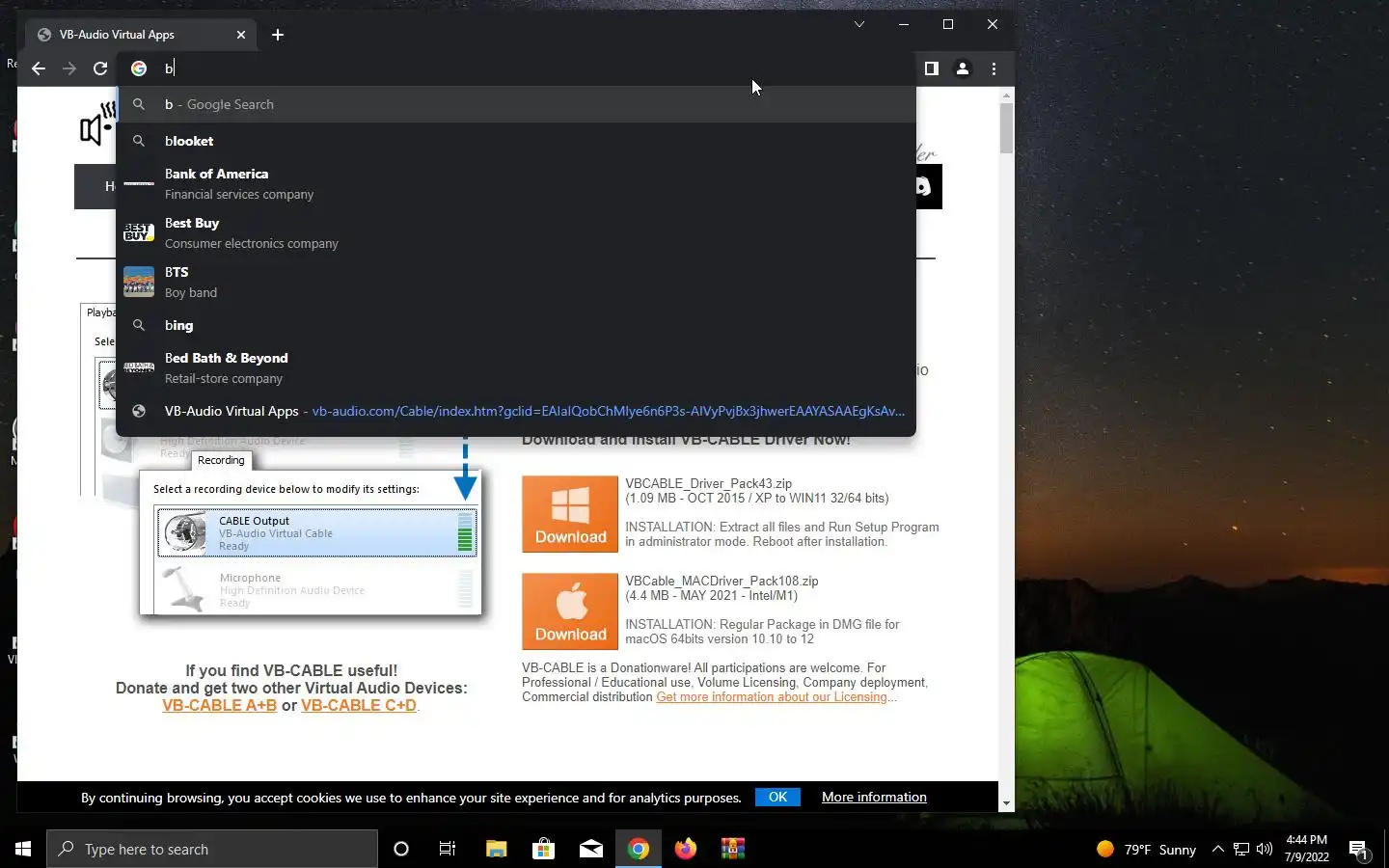Image resolution: width=1389 pixels, height=868 pixels.
Task: Open Microsoft Store from the taskbar
Action: pyautogui.click(x=543, y=849)
